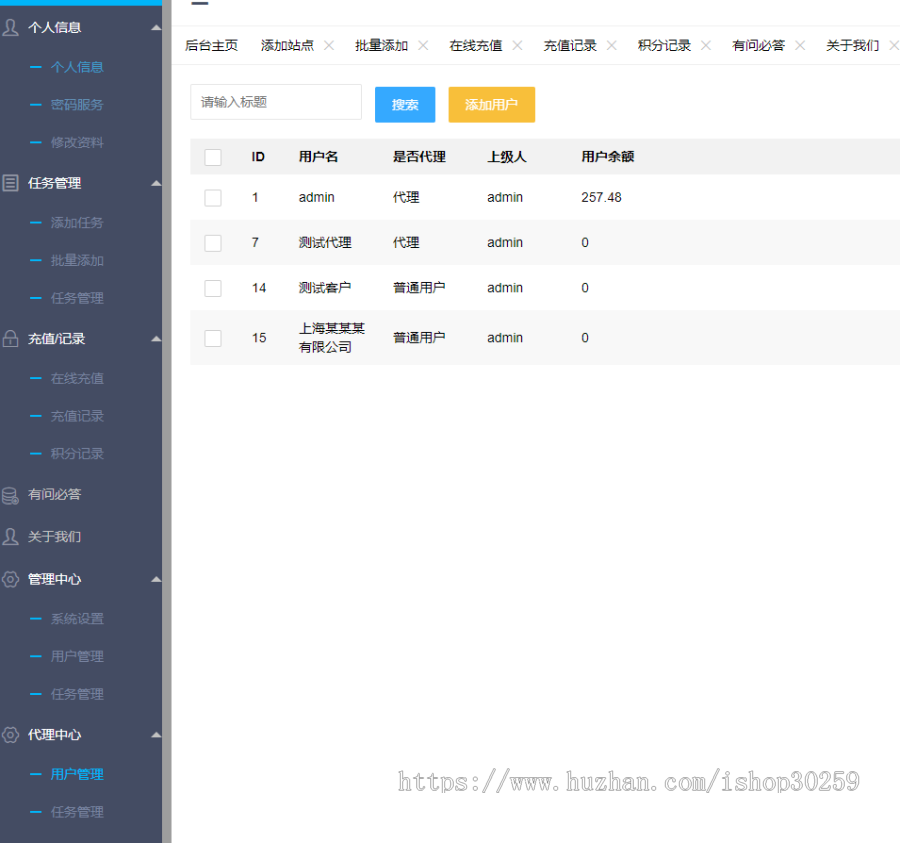900x843 pixels.
Task: Open 任务管理 item below 批量添加
Action: tap(77, 298)
